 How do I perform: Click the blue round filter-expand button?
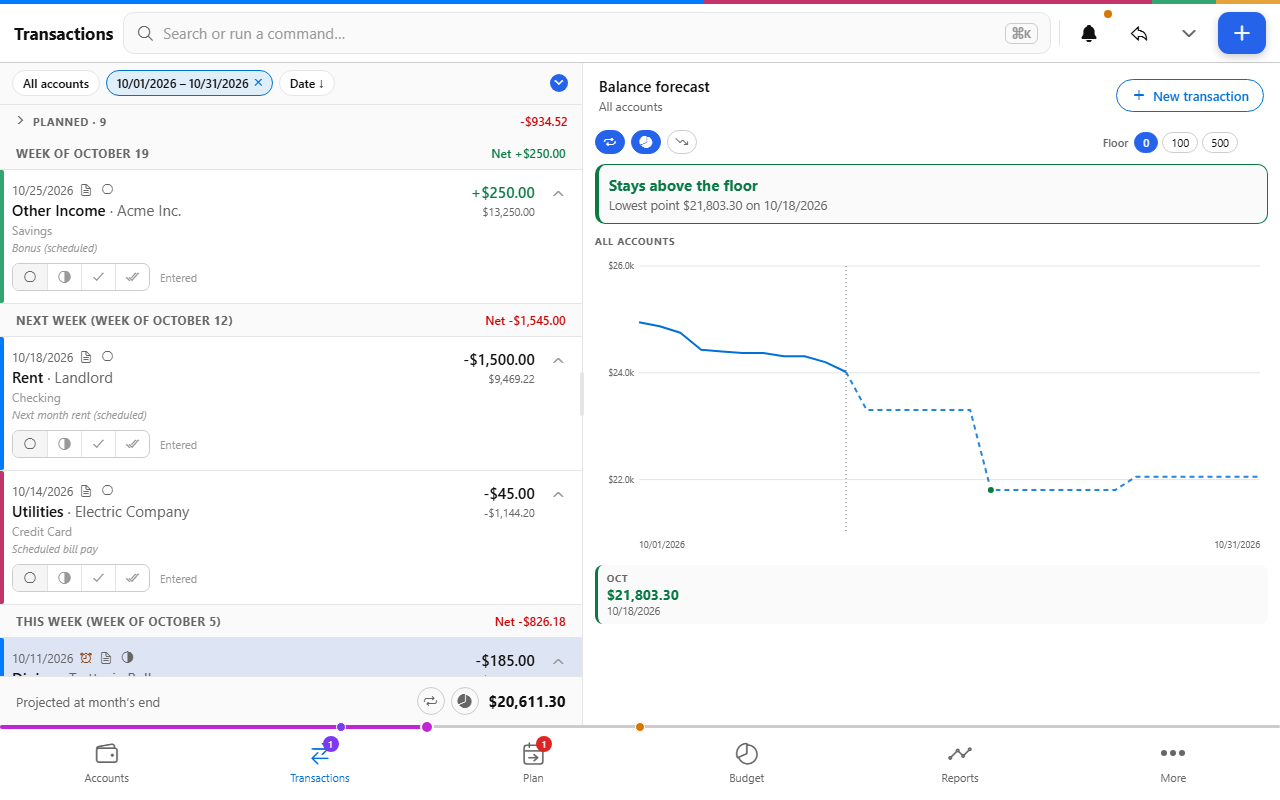pos(559,83)
